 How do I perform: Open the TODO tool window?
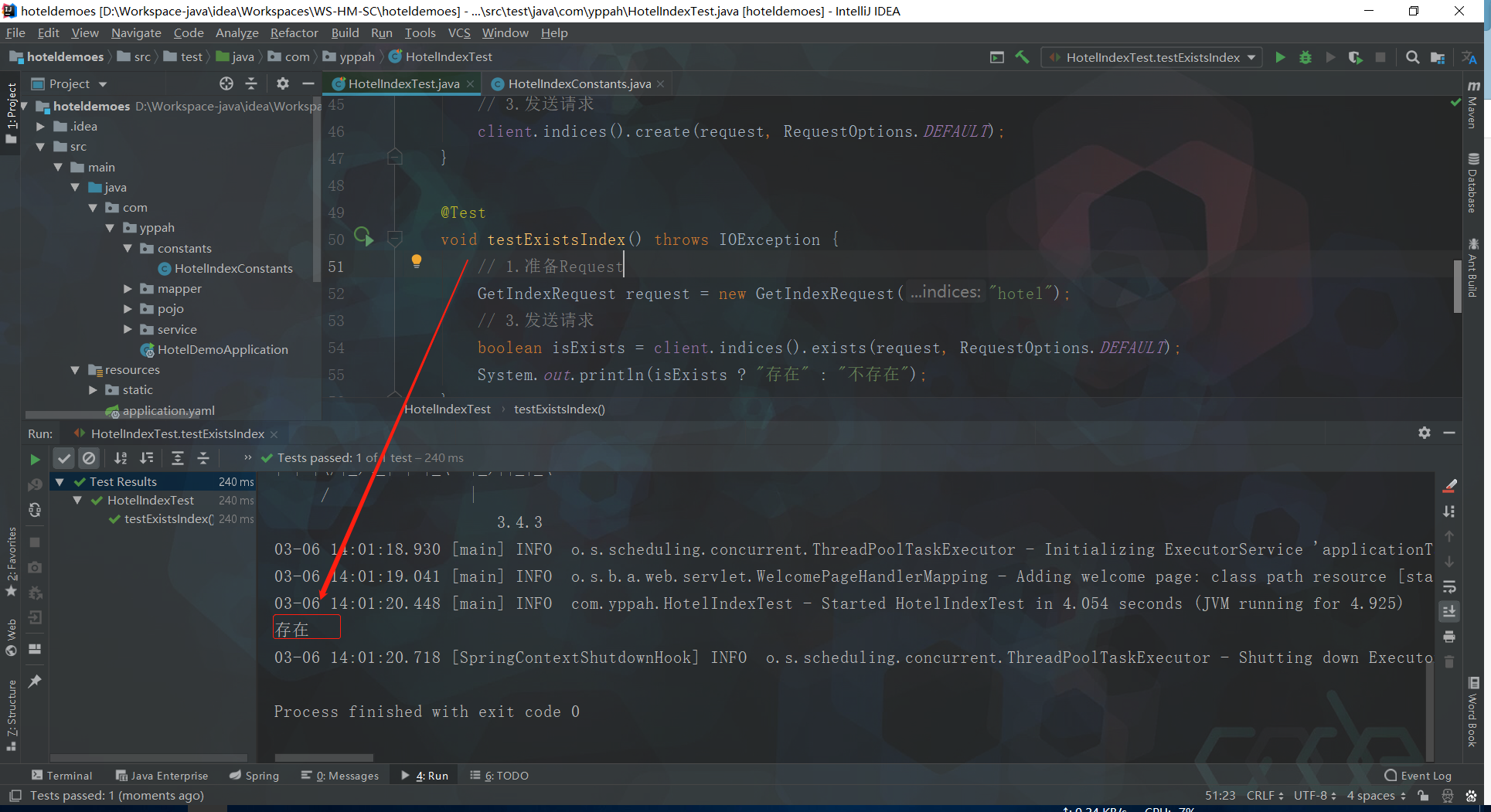499,776
